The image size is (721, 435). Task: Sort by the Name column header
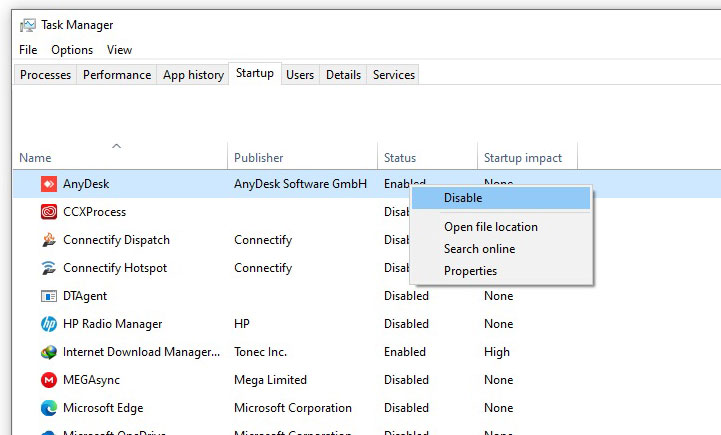coord(35,158)
